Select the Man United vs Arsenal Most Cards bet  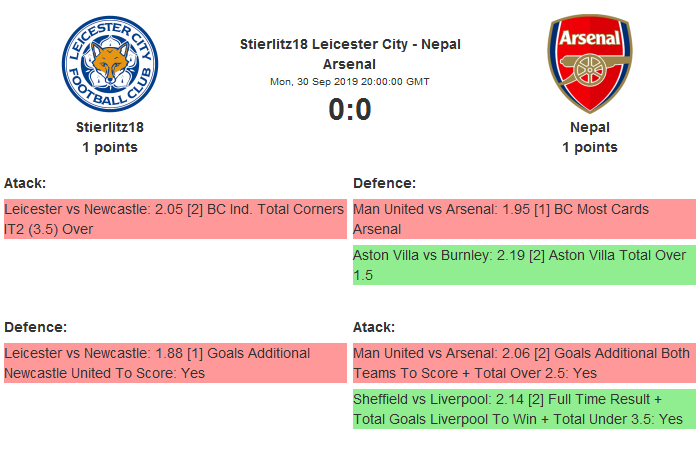point(523,219)
